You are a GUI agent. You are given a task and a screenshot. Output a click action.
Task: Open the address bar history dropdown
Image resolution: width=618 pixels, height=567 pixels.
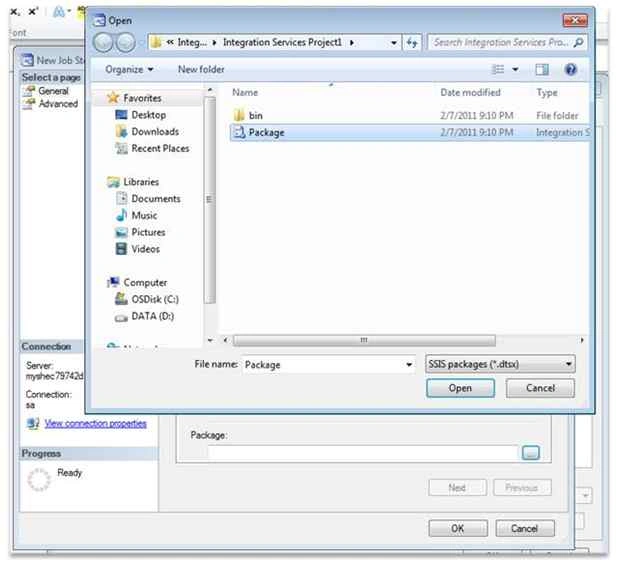(x=393, y=43)
